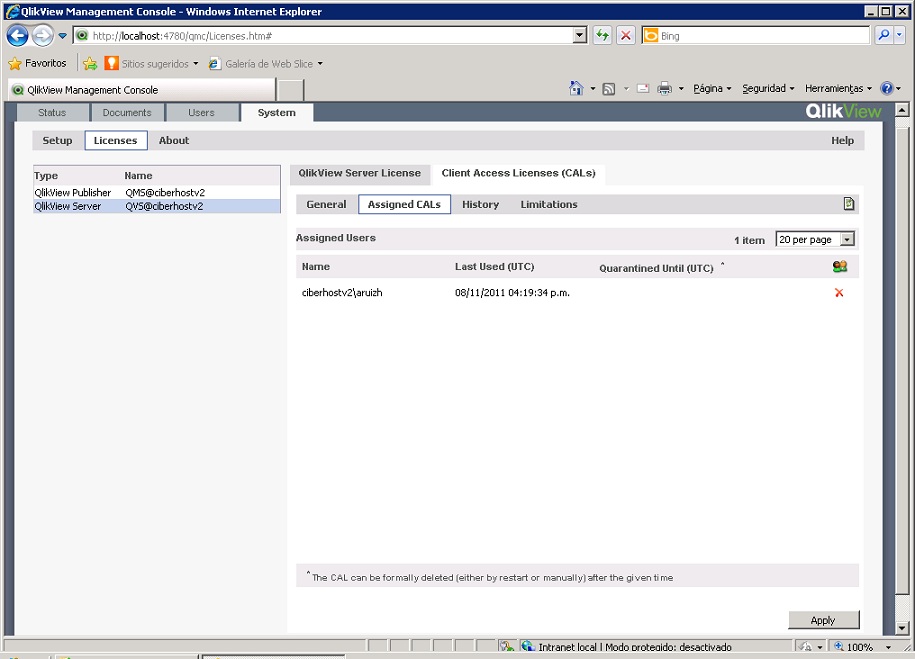Click the Print icon
Screen dimensions: 915x659
coord(664,89)
